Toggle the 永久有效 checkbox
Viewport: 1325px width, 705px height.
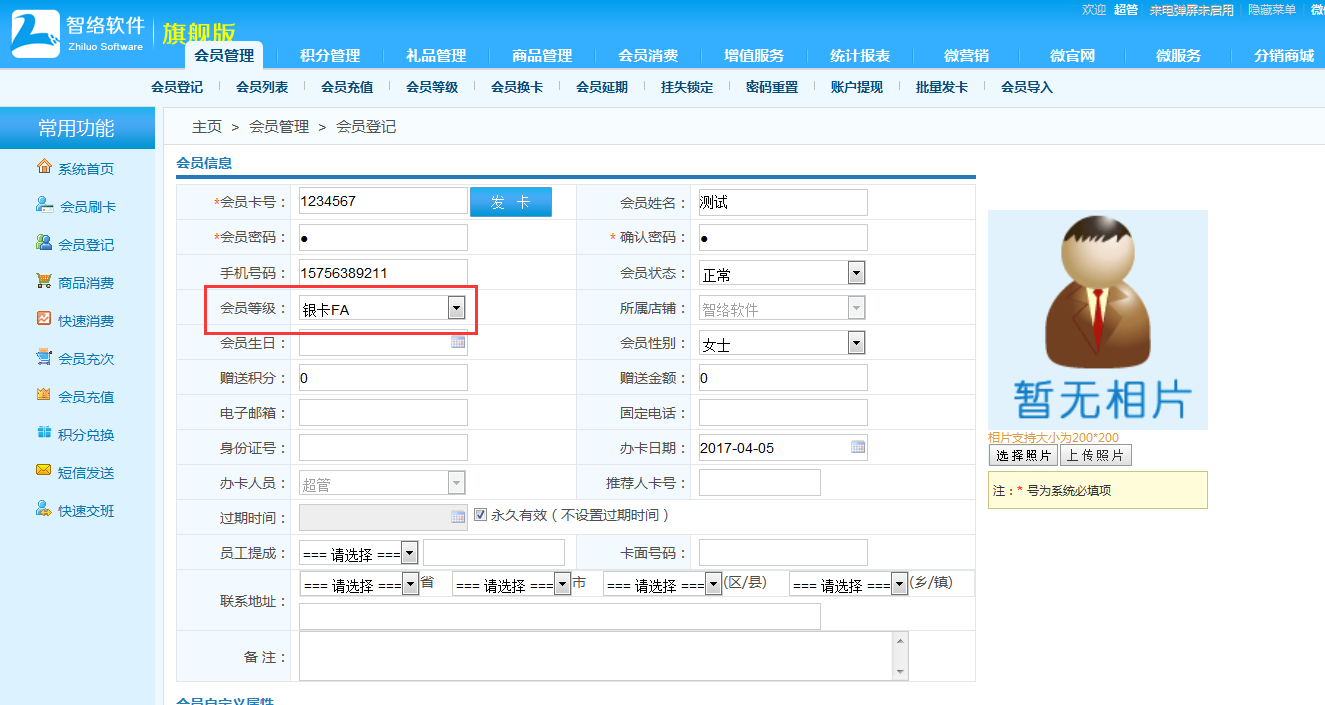click(480, 515)
